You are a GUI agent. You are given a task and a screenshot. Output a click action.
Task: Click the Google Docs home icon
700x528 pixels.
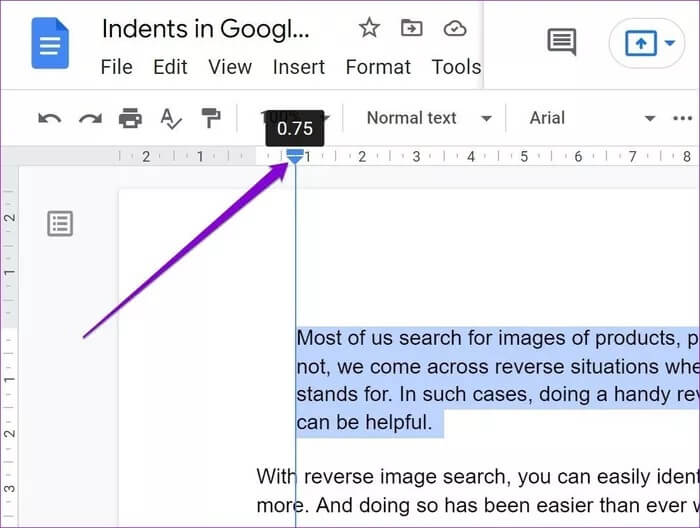[x=50, y=44]
